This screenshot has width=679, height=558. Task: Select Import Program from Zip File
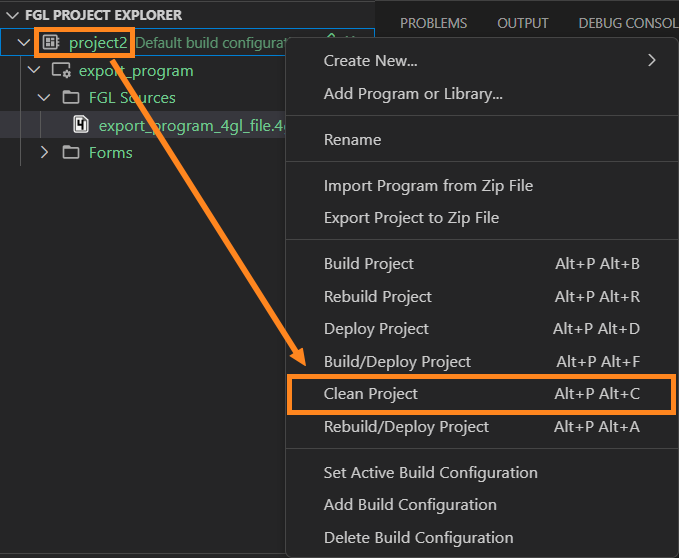point(428,186)
